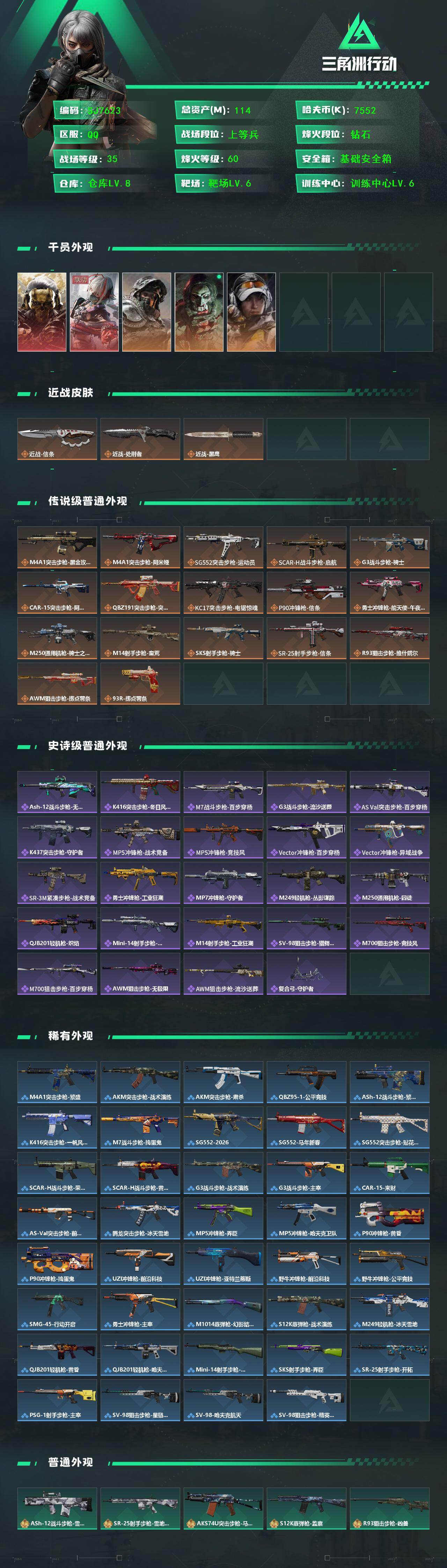Select the 复合弓-守护者 bow skin
447x1568 pixels.
pyautogui.click(x=307, y=974)
